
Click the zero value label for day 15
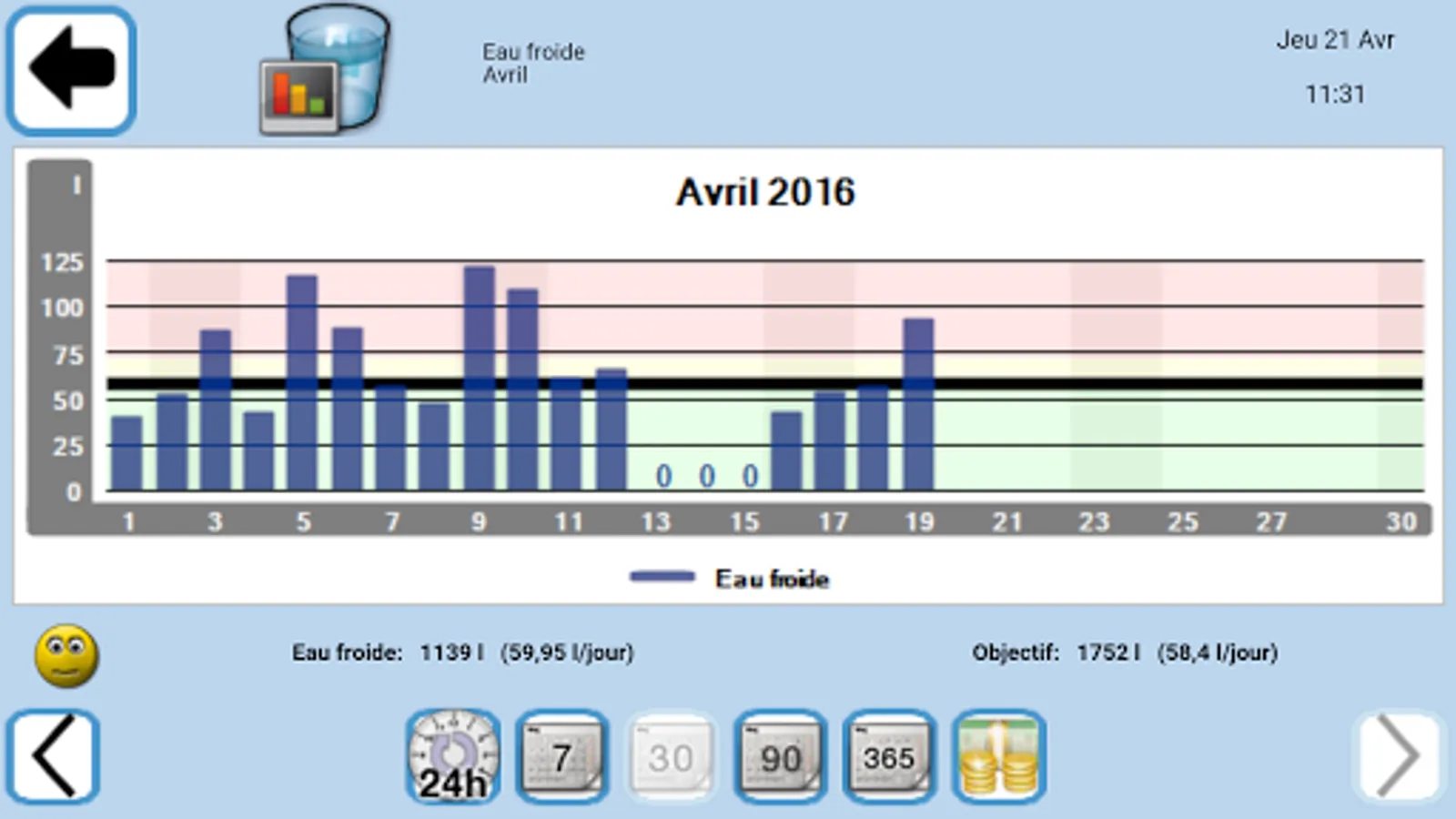tap(750, 475)
